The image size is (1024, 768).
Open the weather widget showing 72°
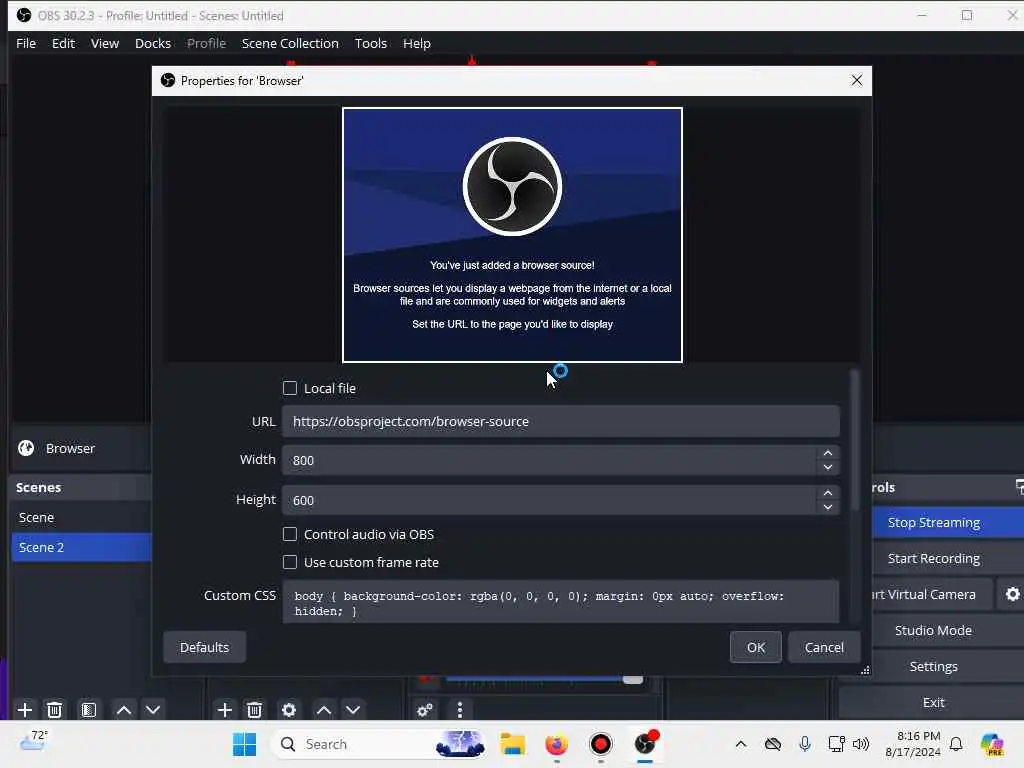click(33, 741)
